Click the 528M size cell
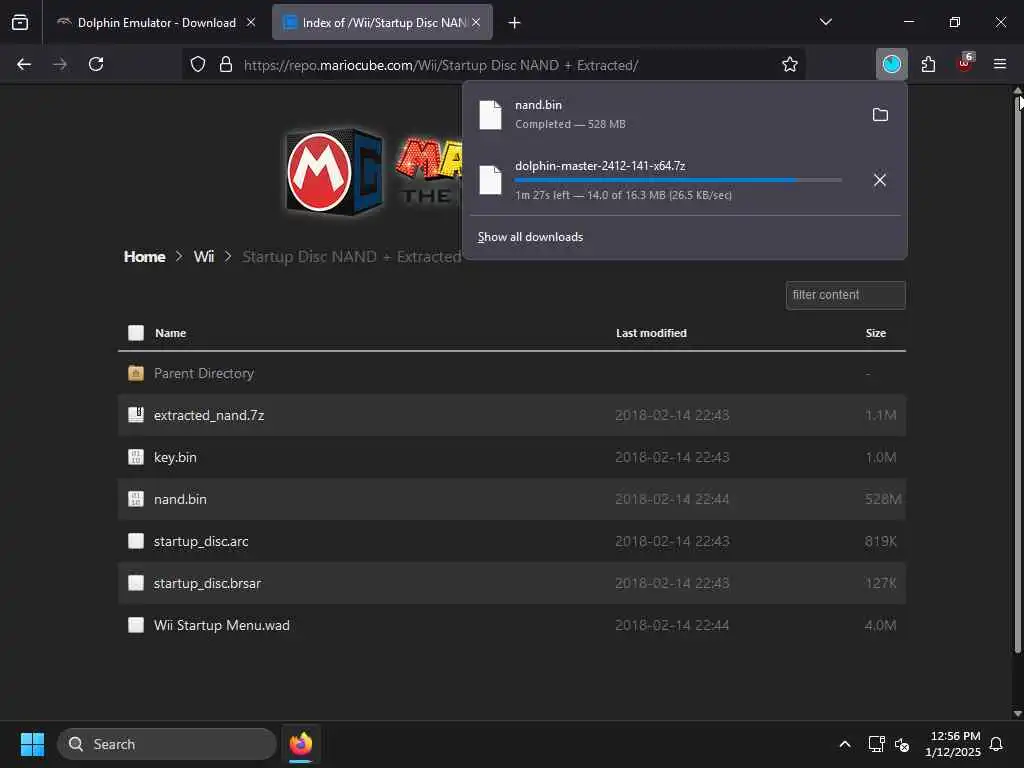Screen dimensions: 1024x768 [883, 499]
